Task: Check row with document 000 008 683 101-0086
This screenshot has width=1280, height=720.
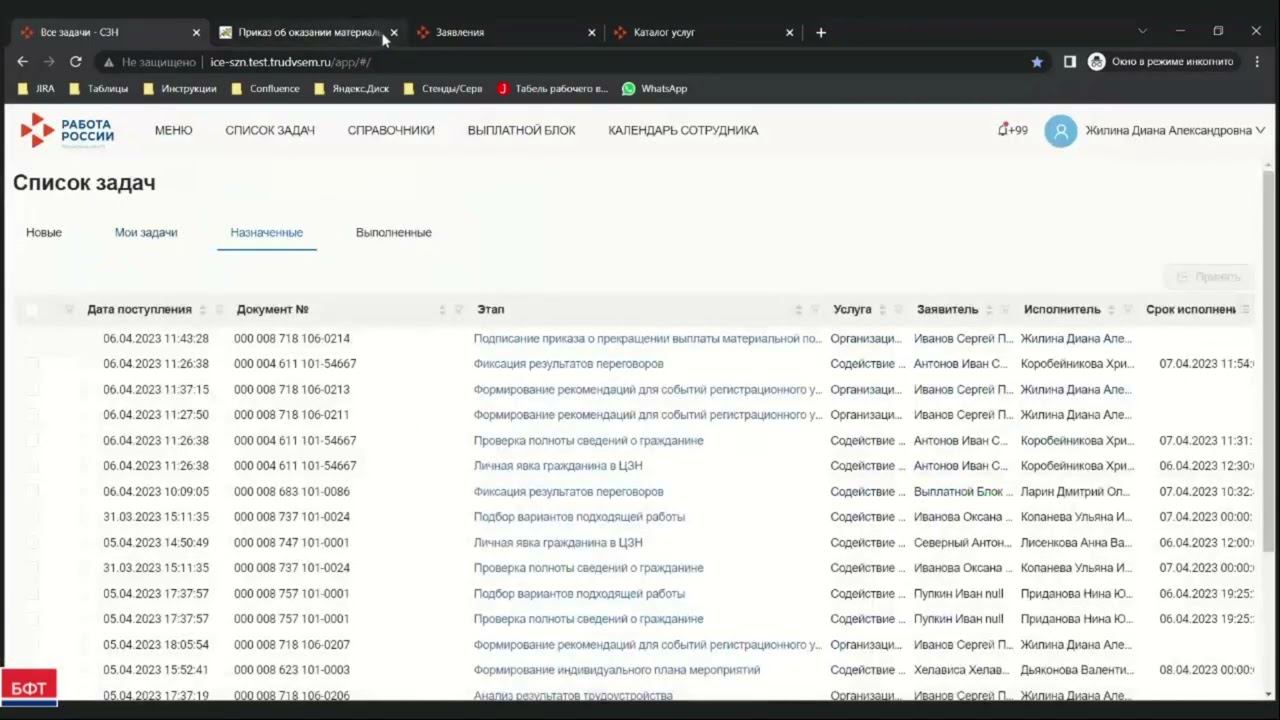Action: [x=32, y=492]
